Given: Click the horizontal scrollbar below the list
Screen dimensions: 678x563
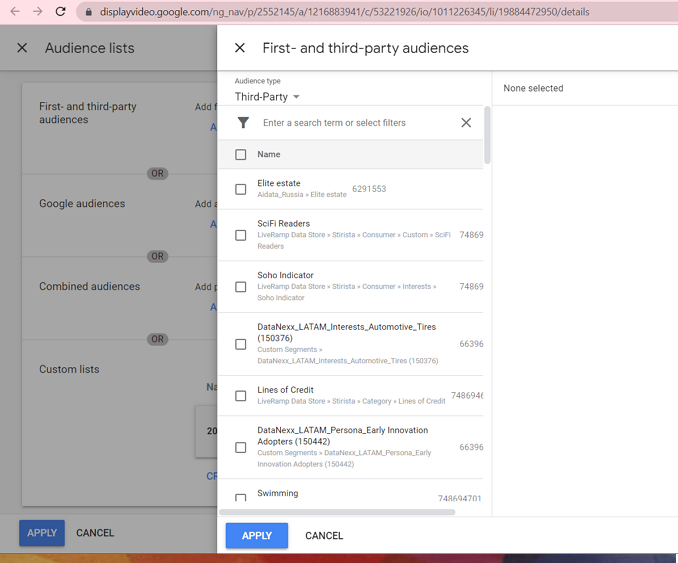Looking at the screenshot, I should (x=337, y=512).
